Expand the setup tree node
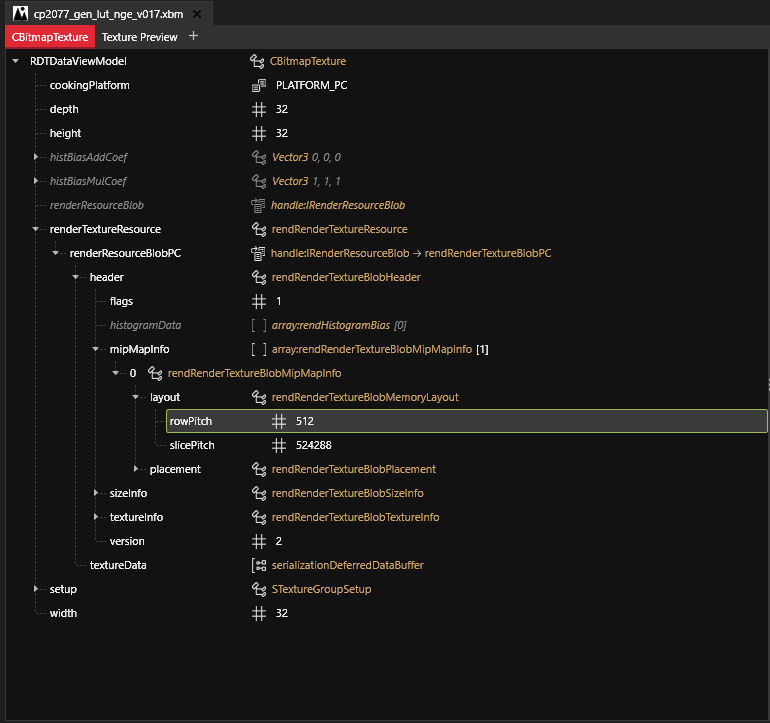The image size is (770, 723). pos(37,590)
